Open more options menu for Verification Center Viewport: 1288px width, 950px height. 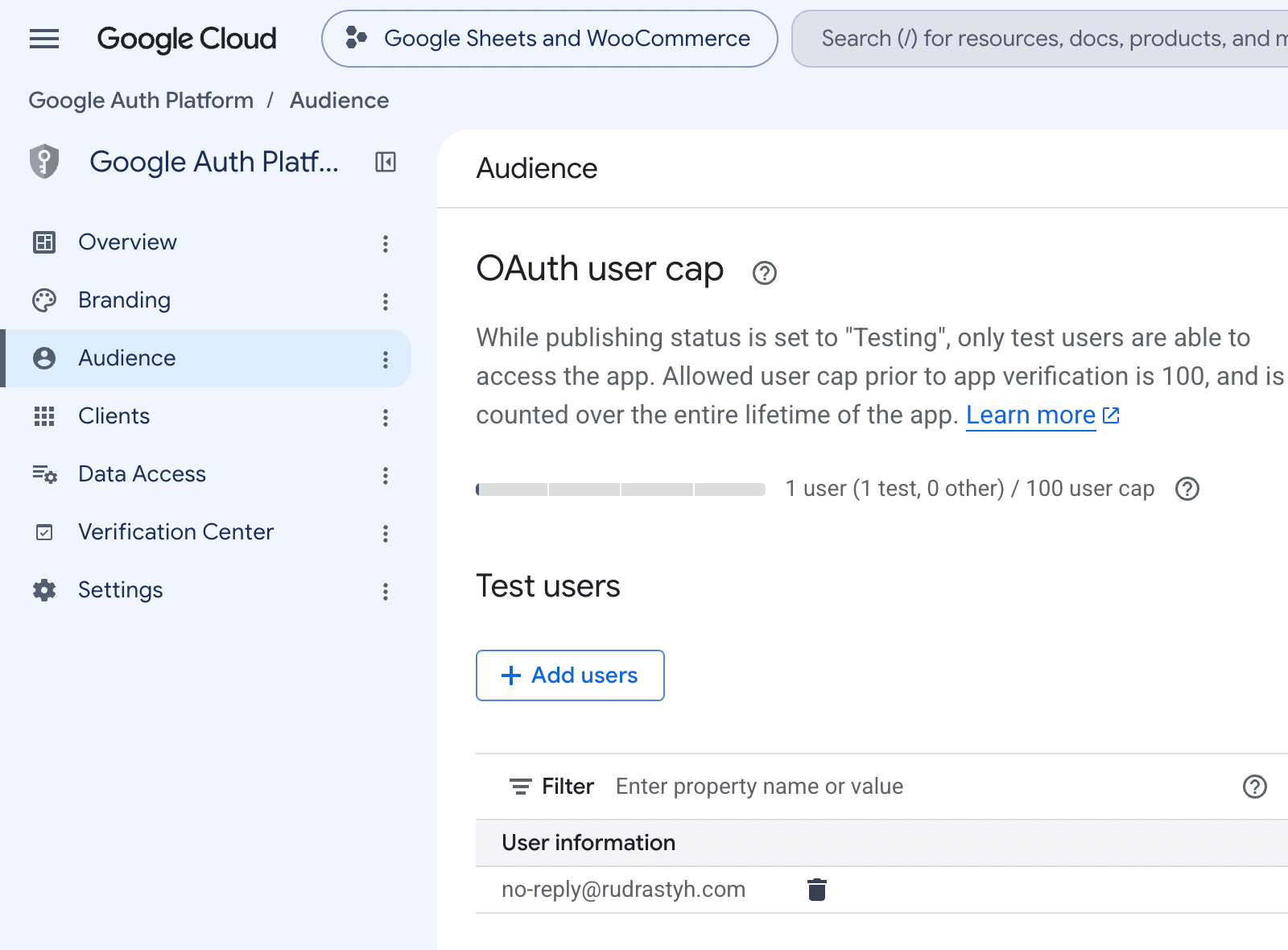(x=386, y=534)
